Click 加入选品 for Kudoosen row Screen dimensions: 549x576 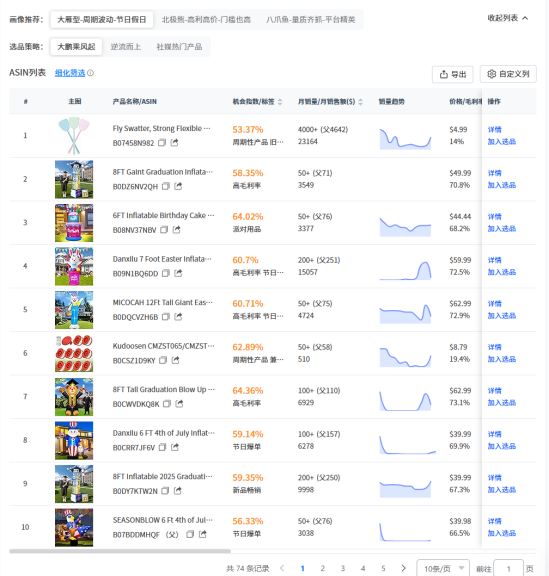(x=502, y=359)
